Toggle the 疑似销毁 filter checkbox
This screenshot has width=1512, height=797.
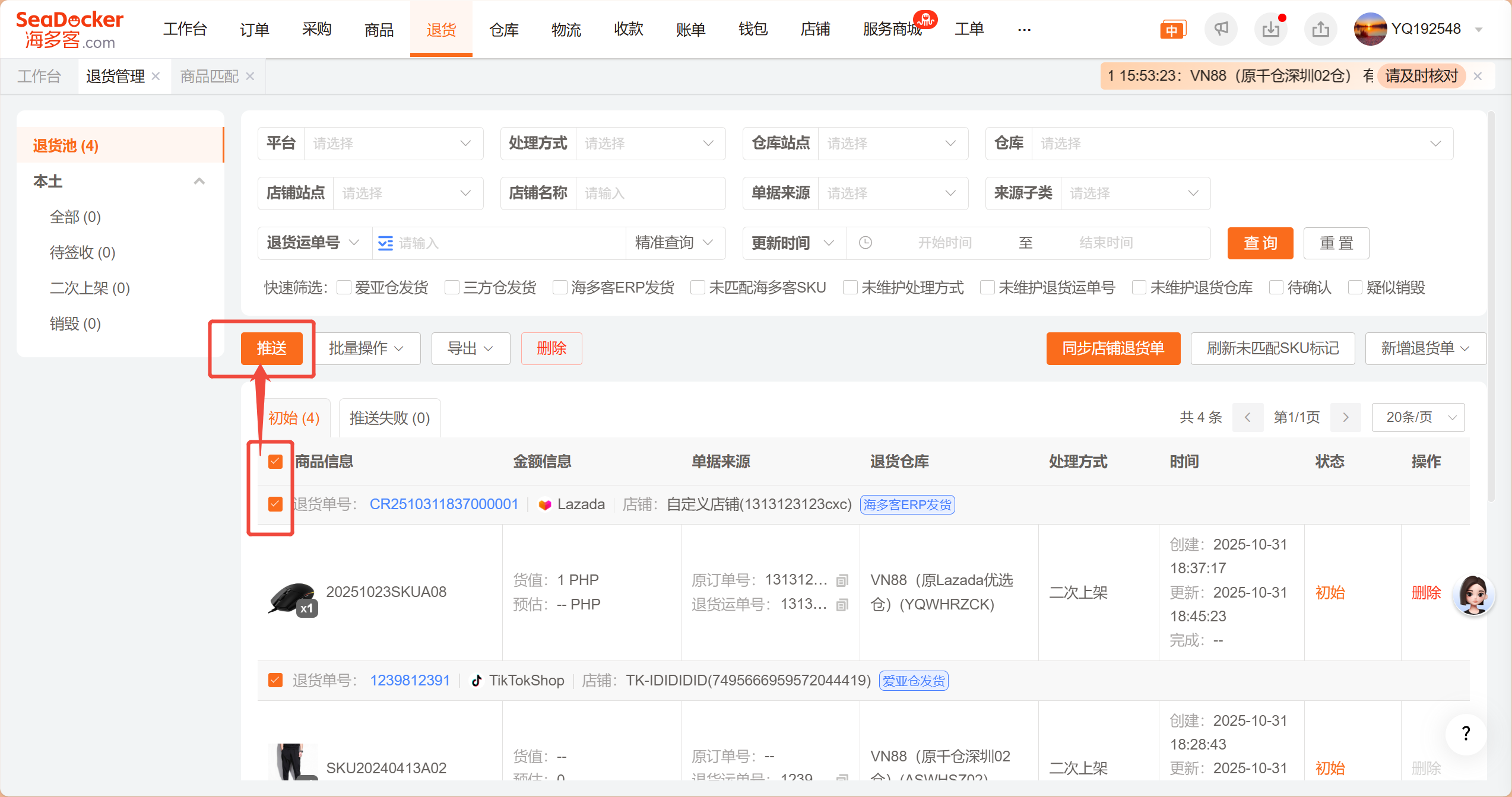point(1355,288)
